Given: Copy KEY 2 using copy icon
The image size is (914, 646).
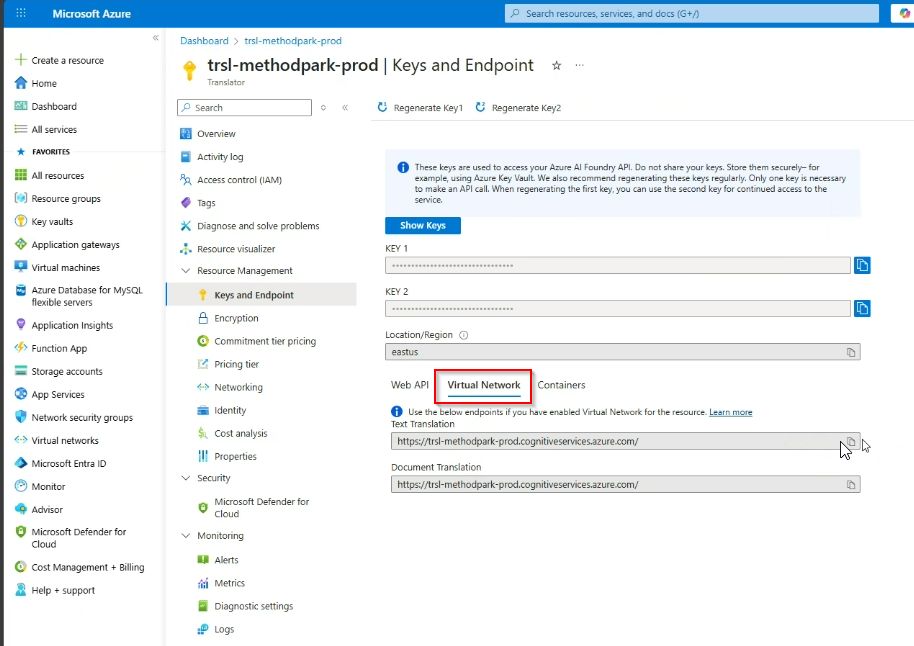Looking at the screenshot, I should (x=862, y=309).
